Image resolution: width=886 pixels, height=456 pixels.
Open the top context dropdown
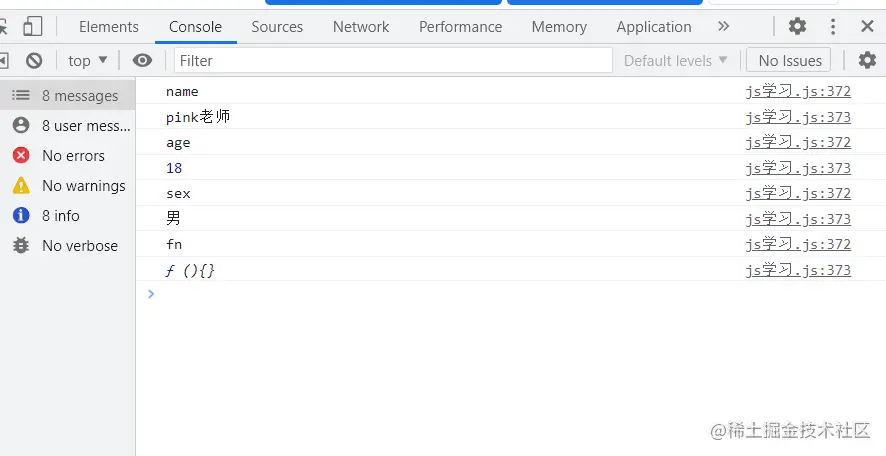88,60
